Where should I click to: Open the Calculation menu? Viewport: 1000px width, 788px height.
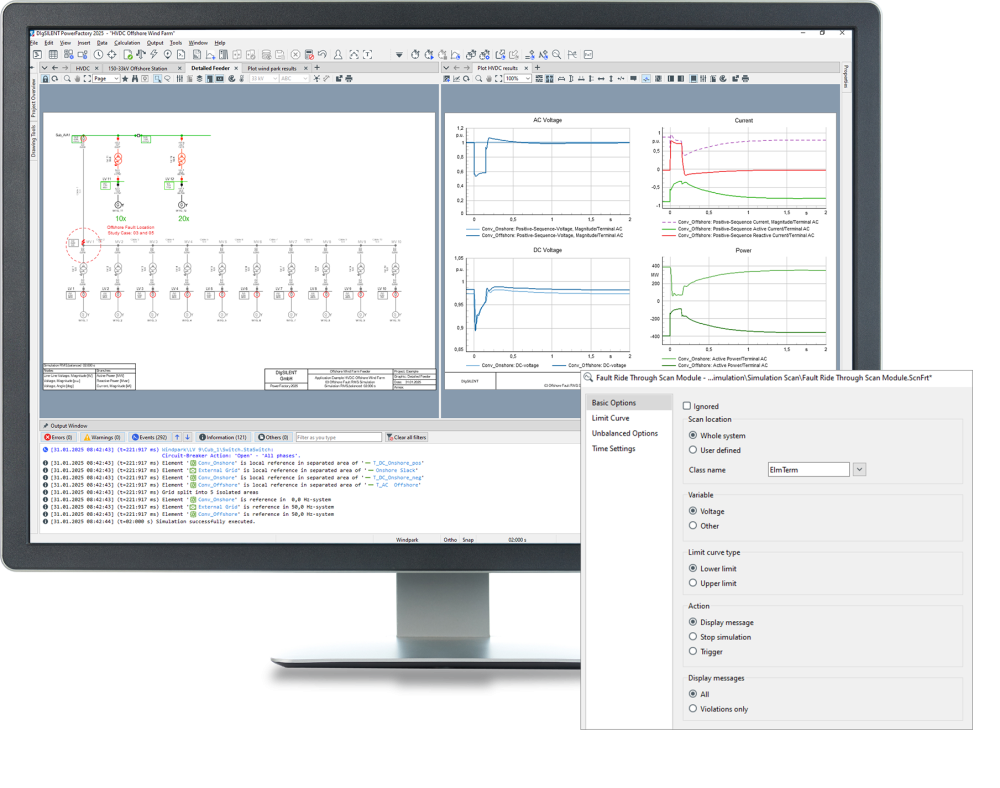click(127, 43)
